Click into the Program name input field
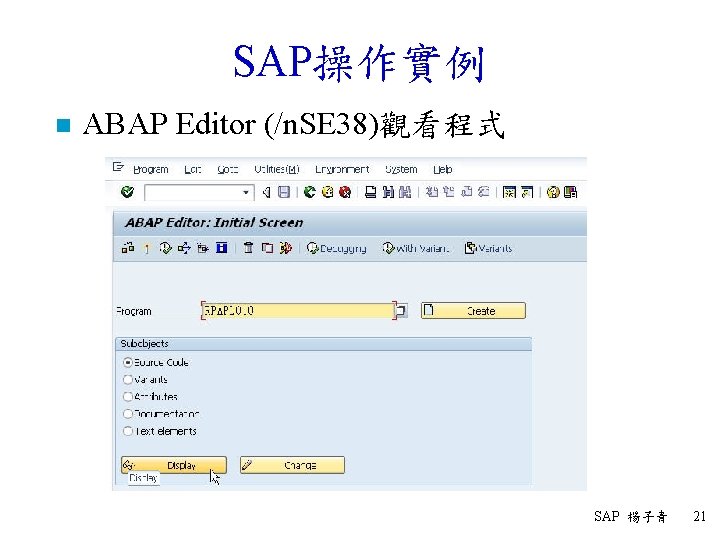This screenshot has height=540, width=720. click(298, 310)
